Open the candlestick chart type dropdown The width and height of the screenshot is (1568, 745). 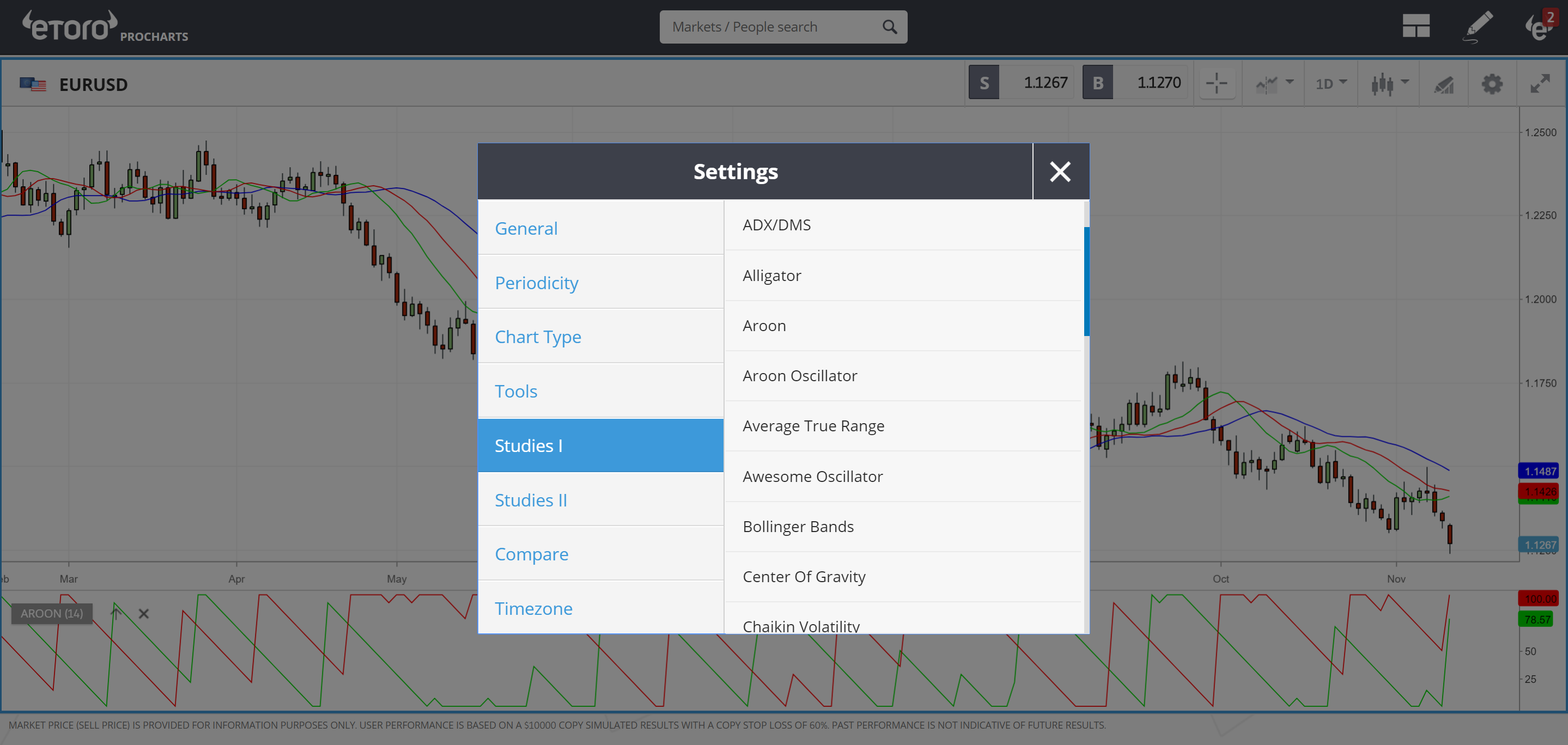coord(1389,83)
